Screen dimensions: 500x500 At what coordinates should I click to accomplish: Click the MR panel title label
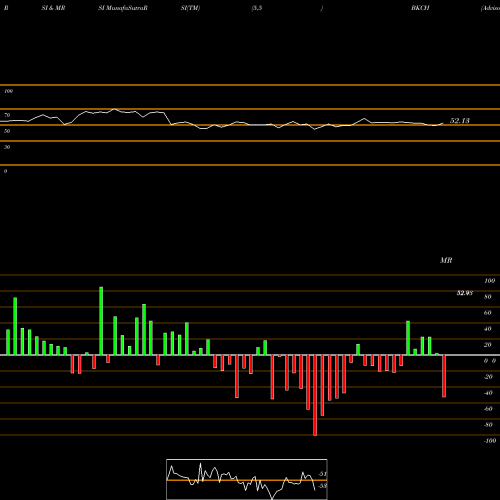point(446,260)
